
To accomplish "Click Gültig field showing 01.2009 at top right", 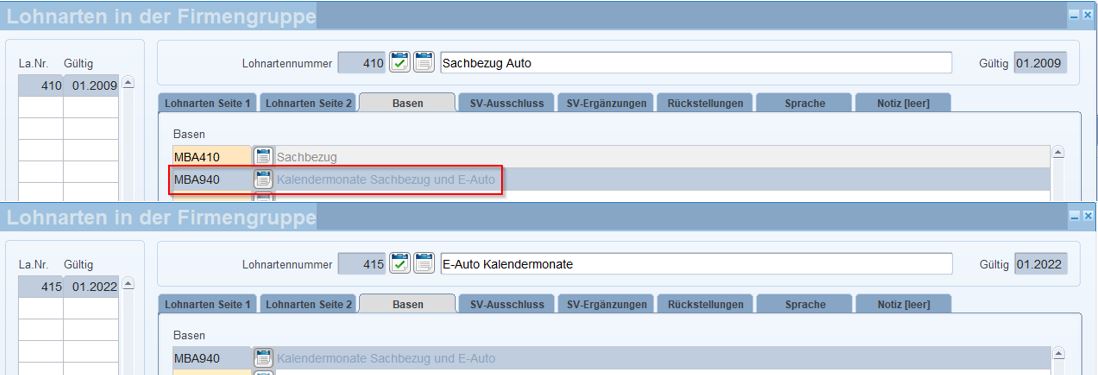I will [1041, 62].
